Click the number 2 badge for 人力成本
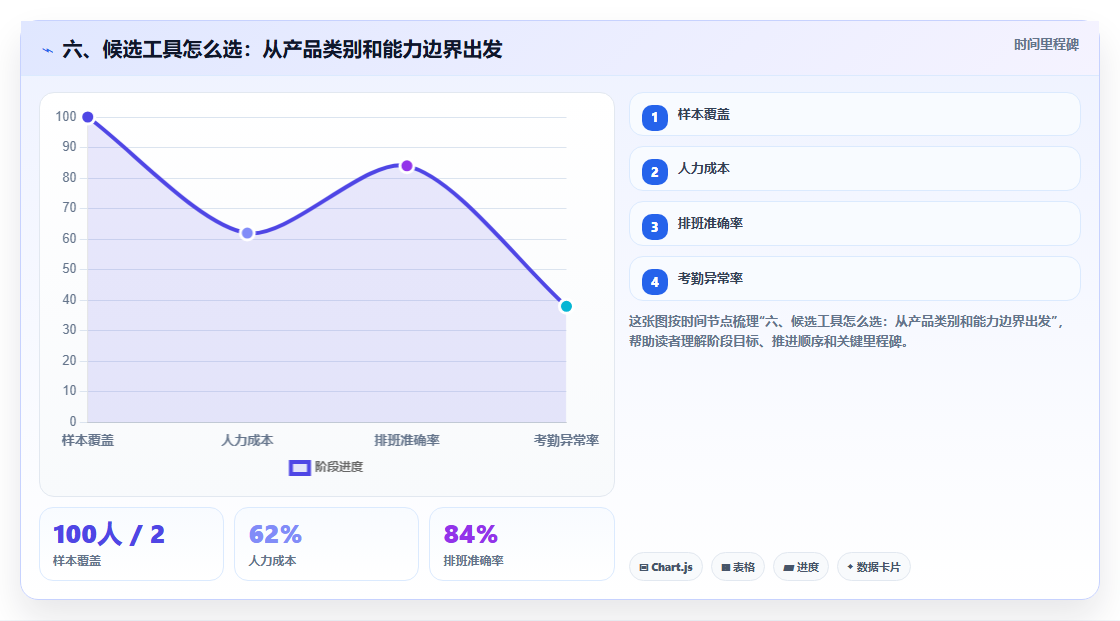 pos(654,172)
